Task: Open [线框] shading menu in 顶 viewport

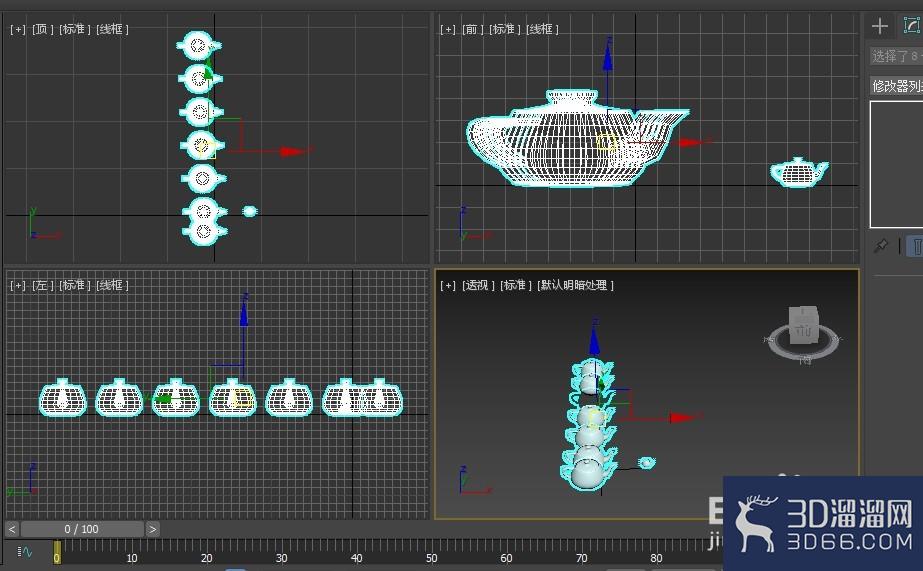Action: pyautogui.click(x=112, y=29)
